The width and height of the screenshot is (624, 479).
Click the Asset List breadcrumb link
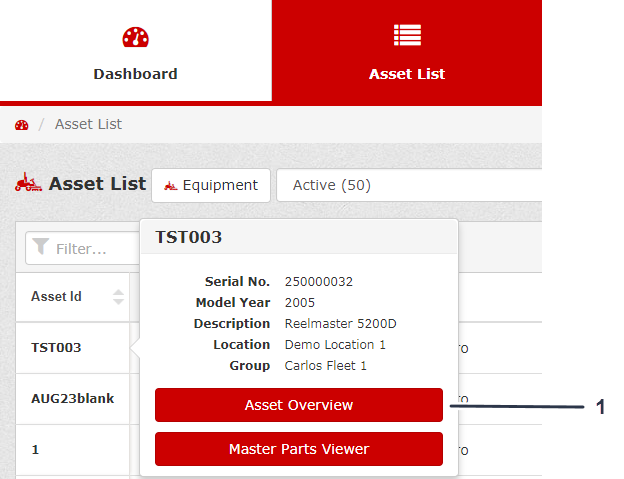88,125
